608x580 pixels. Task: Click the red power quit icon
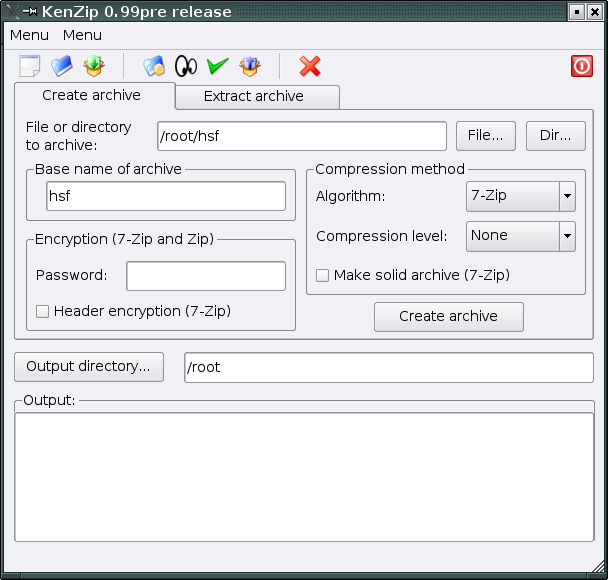[x=582, y=66]
